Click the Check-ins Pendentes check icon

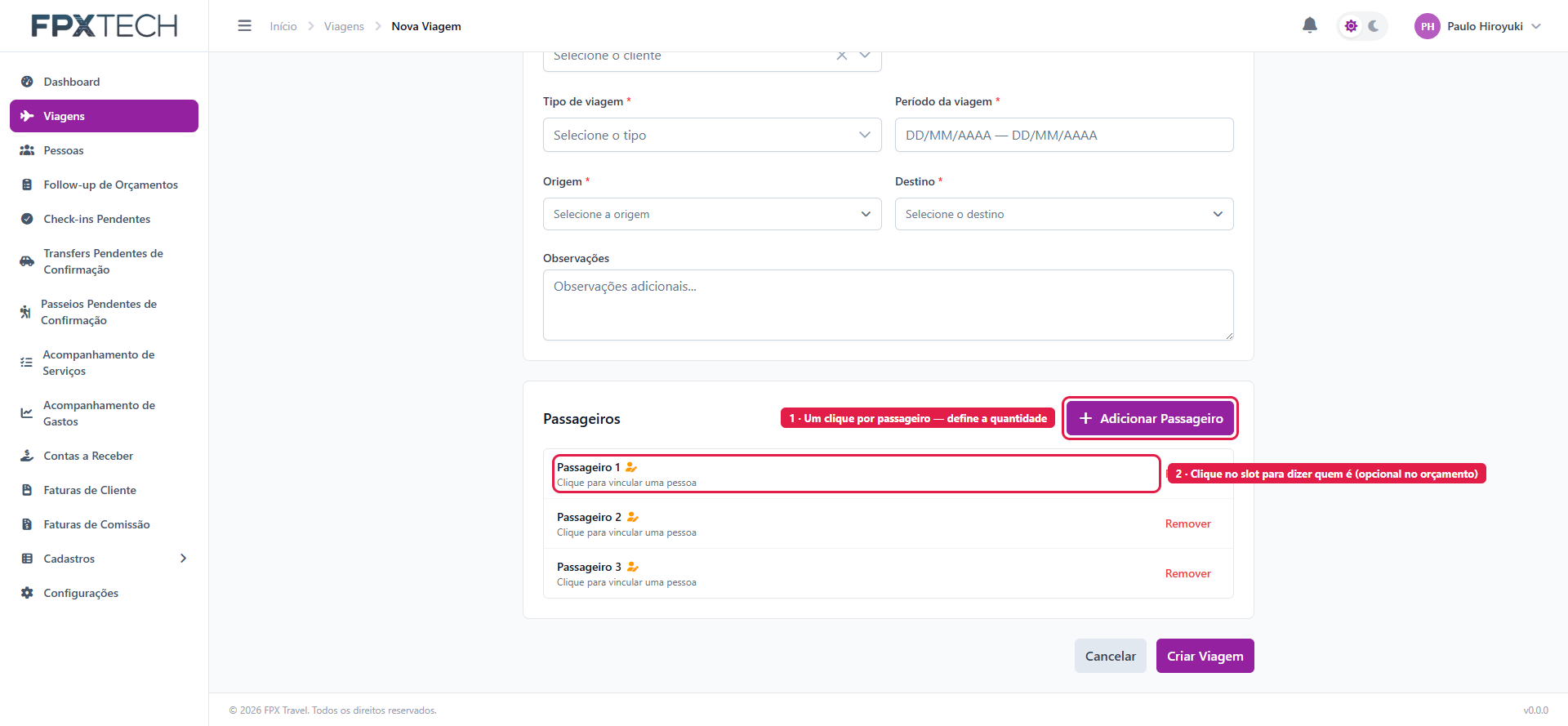click(27, 219)
